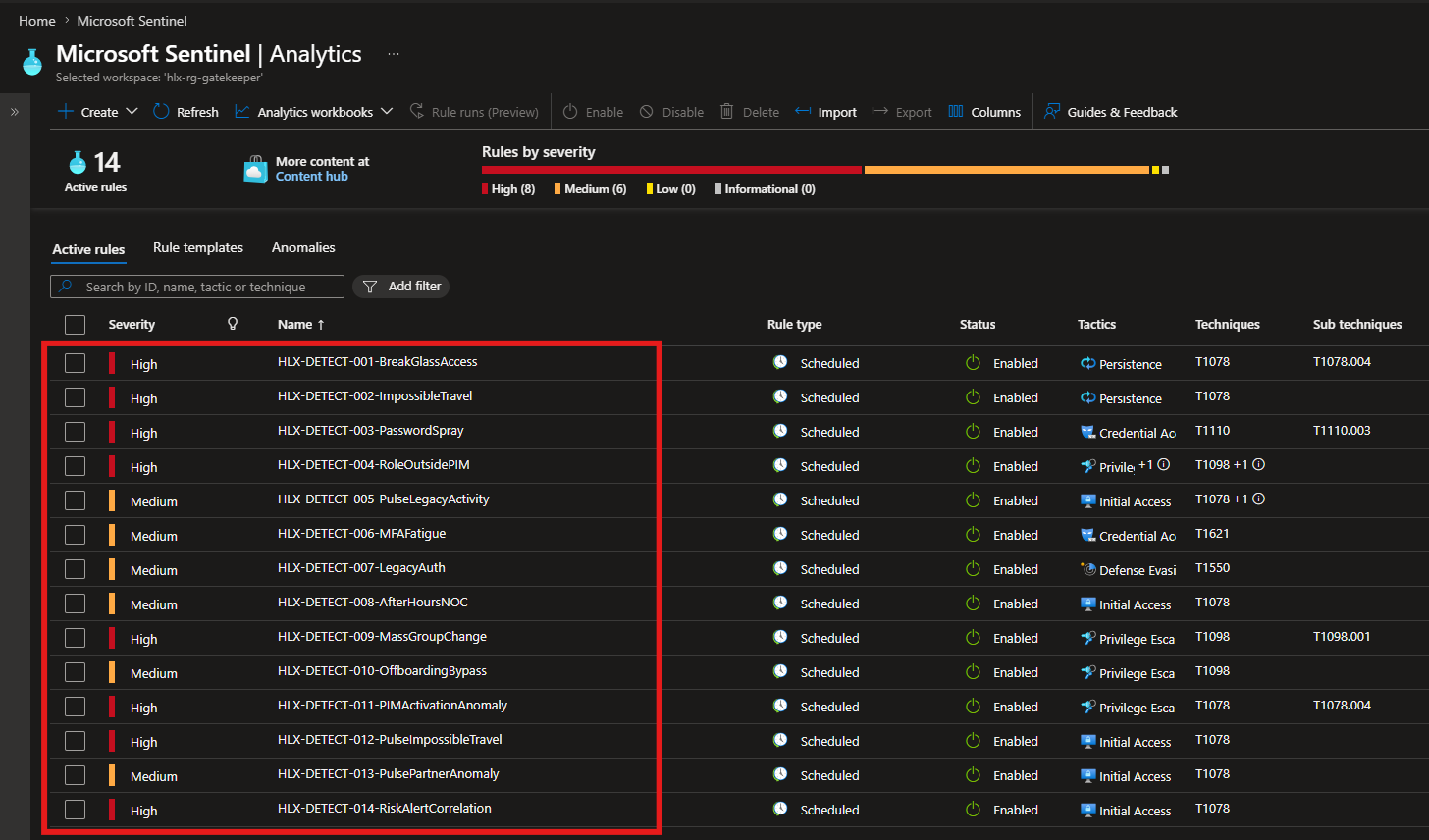Screen dimensions: 1429x840
Task: Click the Persistence tactic icon for BreakGlassAccess
Action: point(1087,363)
